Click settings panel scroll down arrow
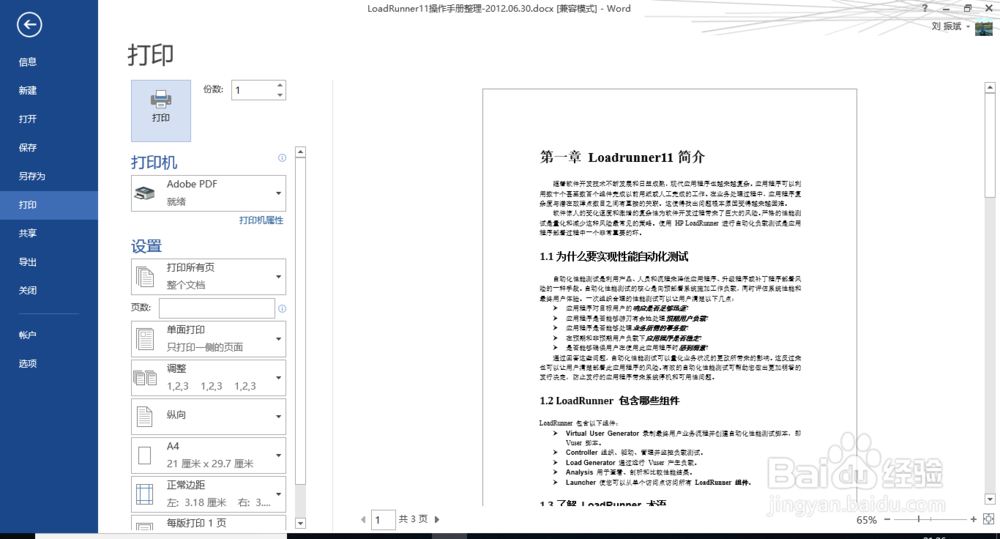1000x539 pixels. (x=300, y=524)
